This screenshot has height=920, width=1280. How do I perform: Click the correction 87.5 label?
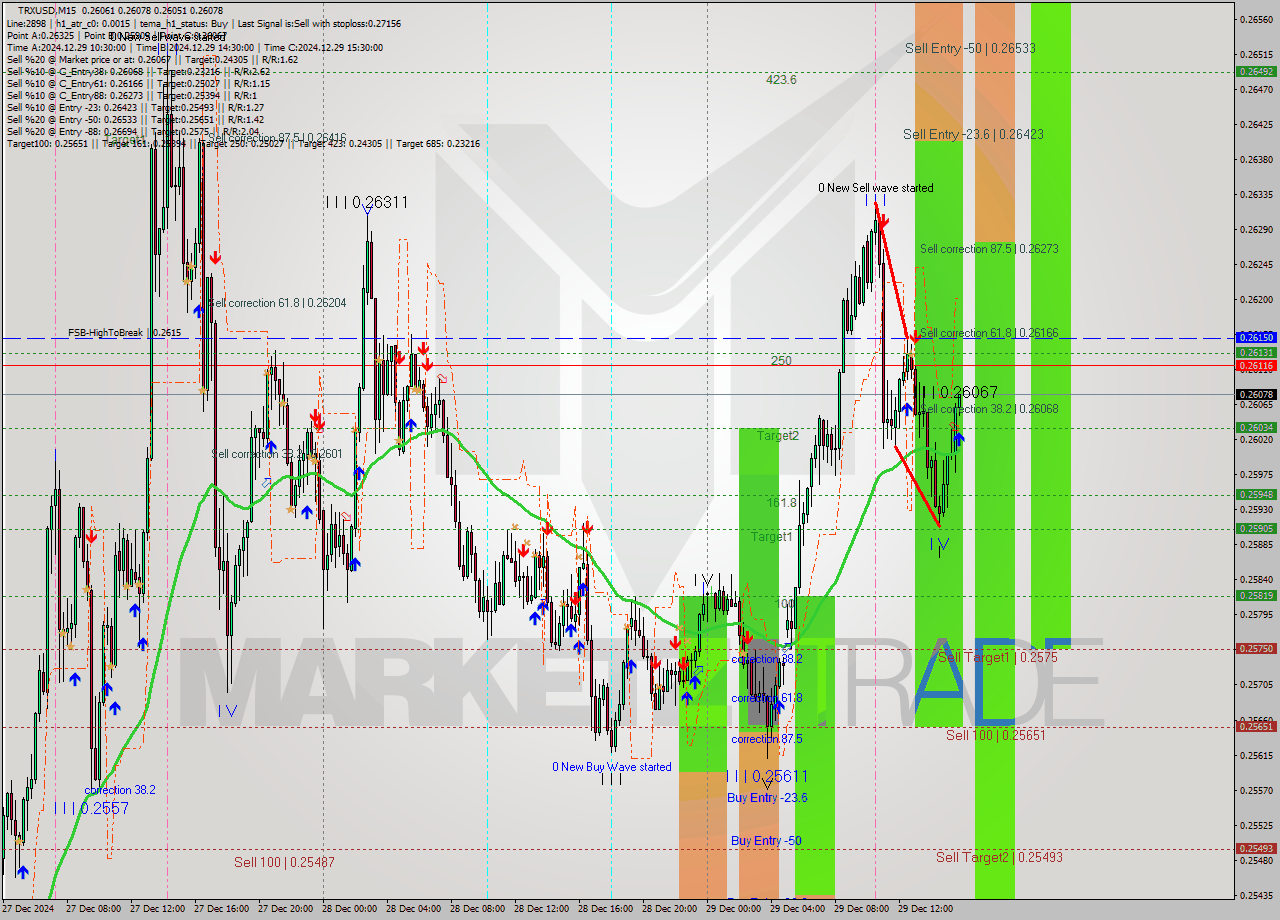point(767,739)
